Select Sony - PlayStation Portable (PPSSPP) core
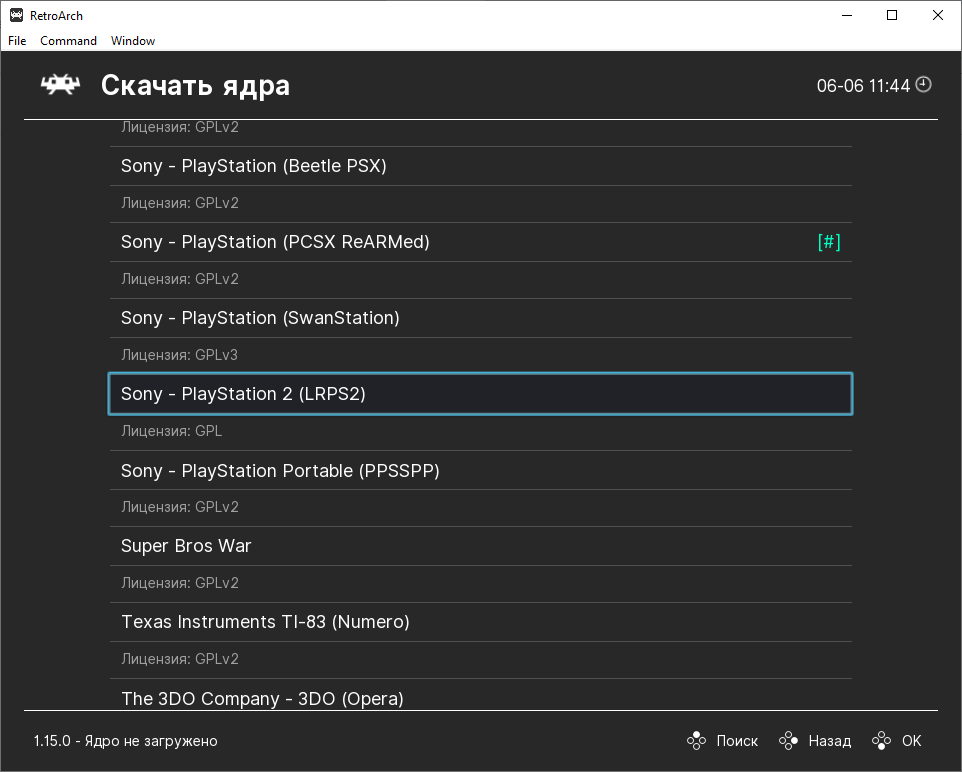Image resolution: width=962 pixels, height=772 pixels. (x=481, y=470)
